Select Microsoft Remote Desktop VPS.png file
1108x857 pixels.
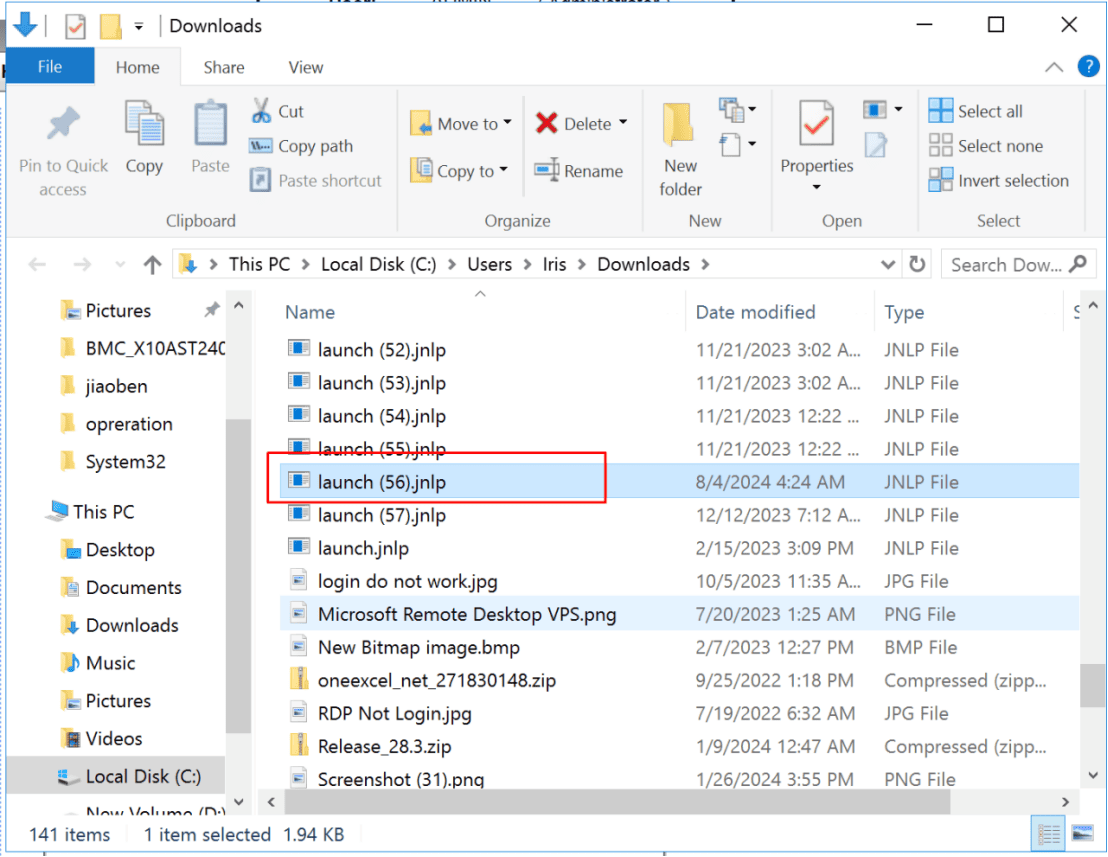coord(680,614)
